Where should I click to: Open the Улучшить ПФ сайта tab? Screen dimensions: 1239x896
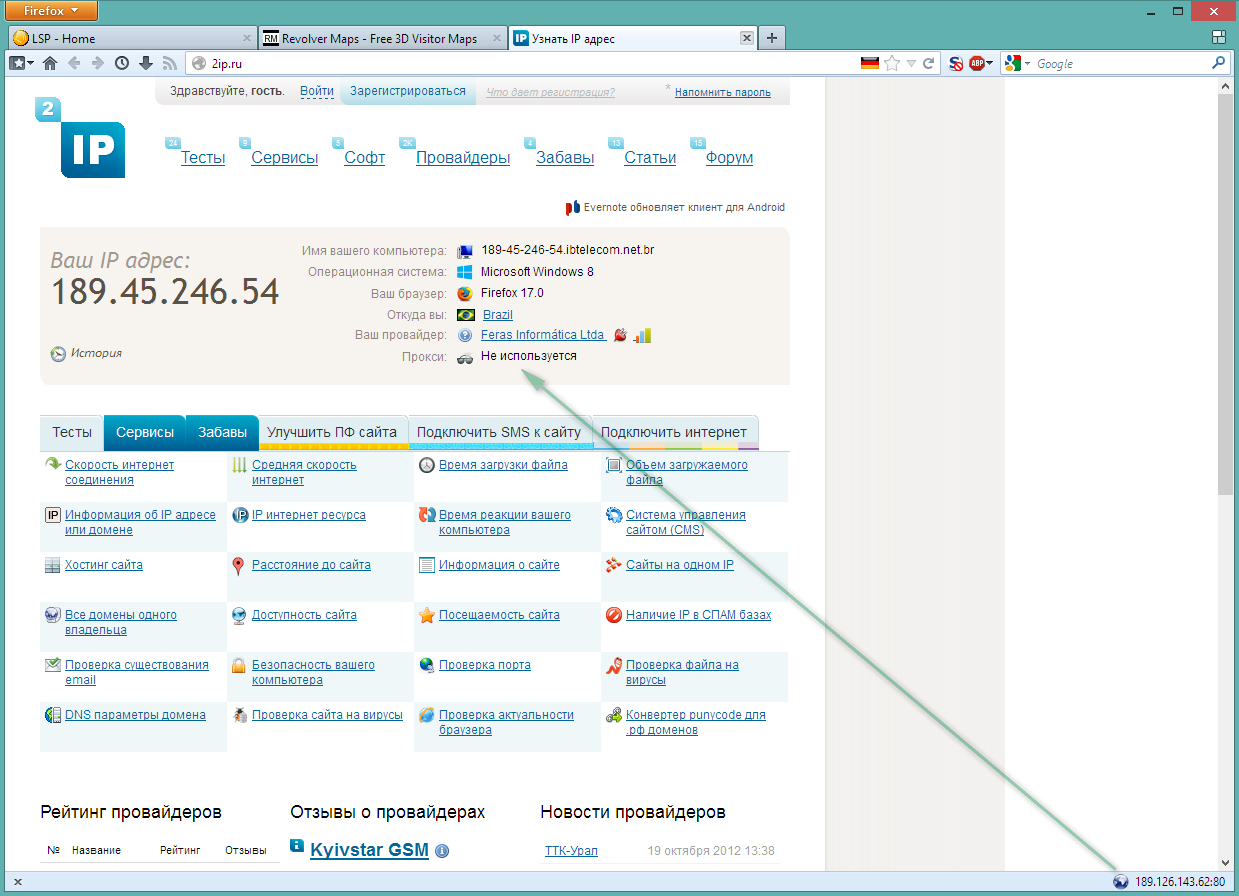[332, 432]
